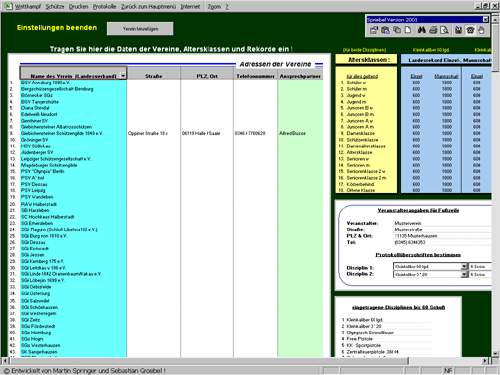Select the Magdeburger Schützengilde row
Screen dimensions: 500x375
pyautogui.click(x=73, y=165)
